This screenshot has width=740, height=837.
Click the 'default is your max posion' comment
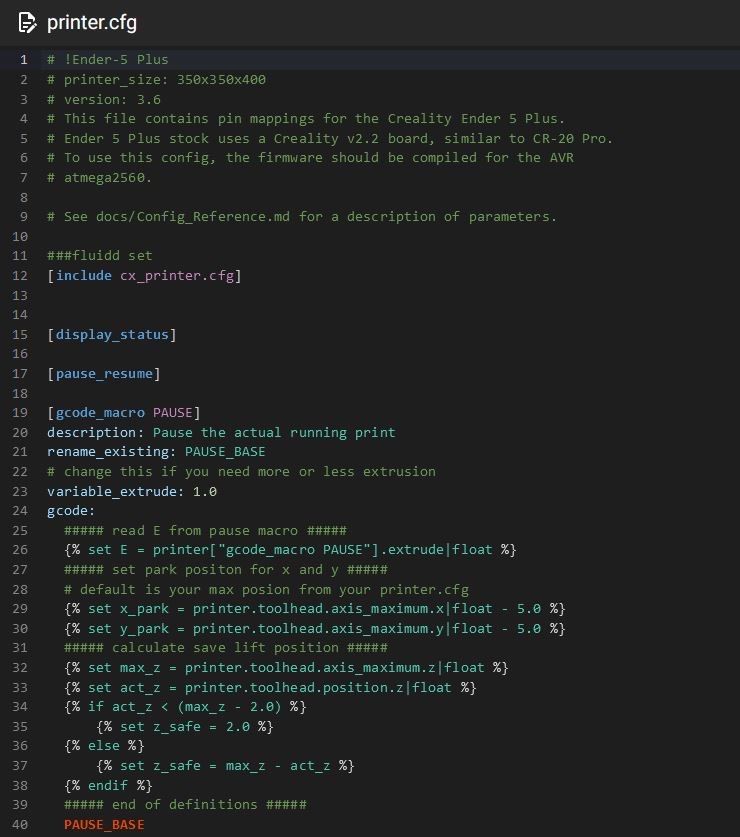click(266, 589)
